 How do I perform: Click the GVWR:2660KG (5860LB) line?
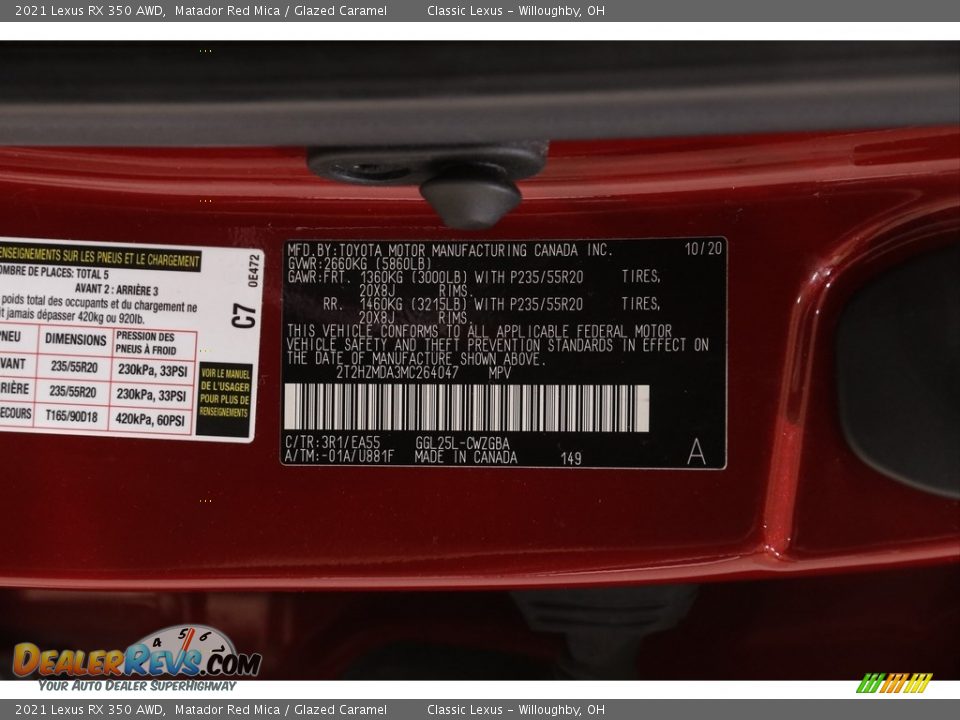point(360,263)
